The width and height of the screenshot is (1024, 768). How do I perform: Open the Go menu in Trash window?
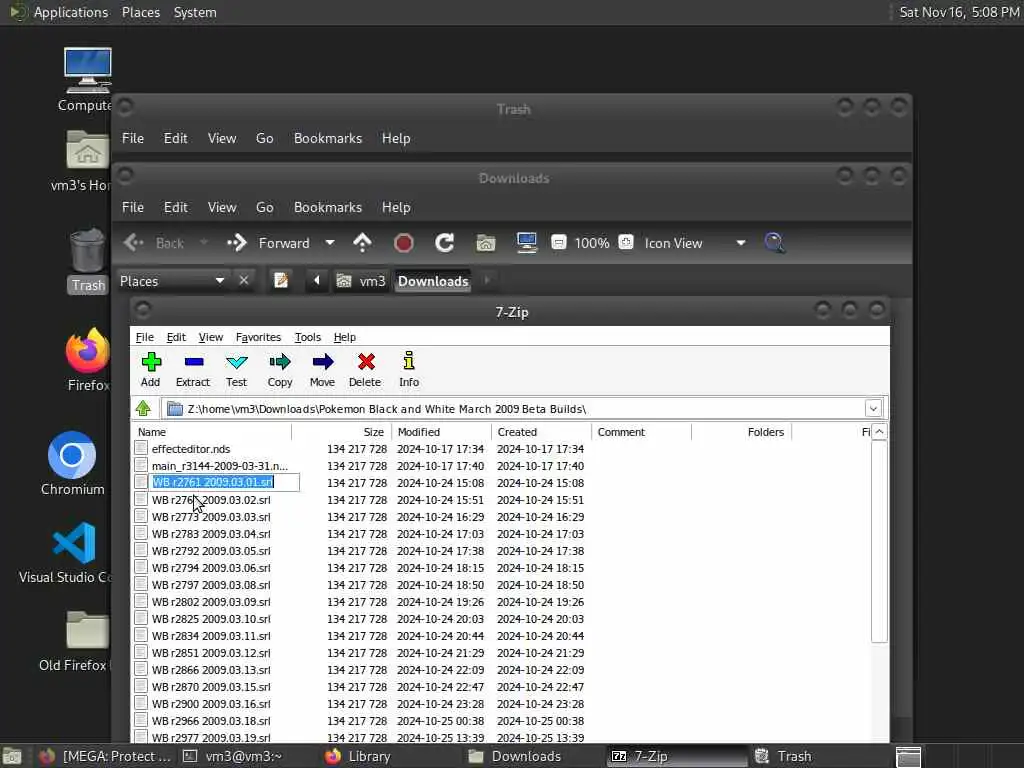(x=264, y=138)
